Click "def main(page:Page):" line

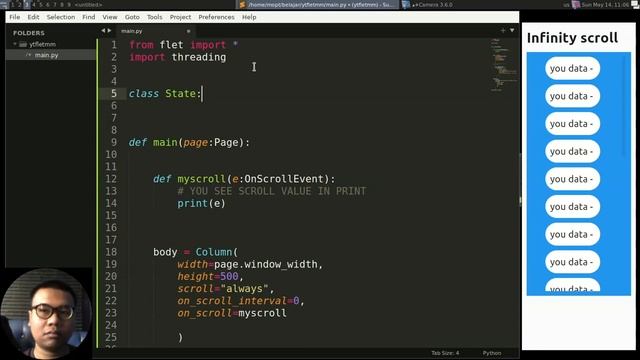pyautogui.click(x=189, y=142)
